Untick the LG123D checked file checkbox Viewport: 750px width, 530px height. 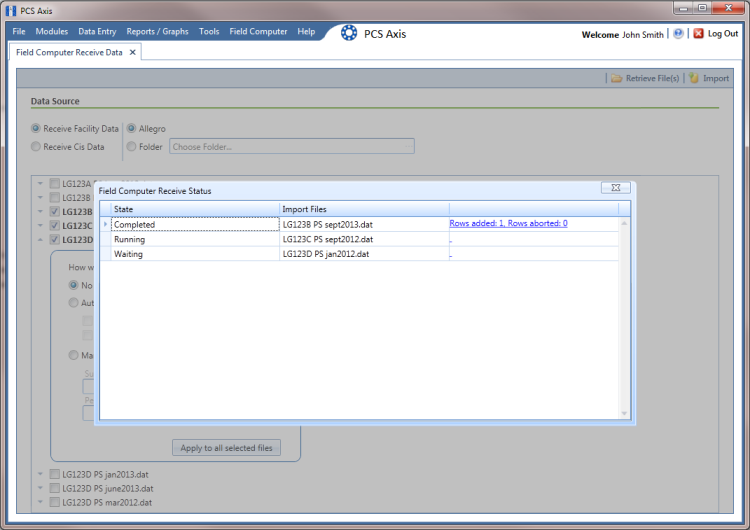pos(55,240)
